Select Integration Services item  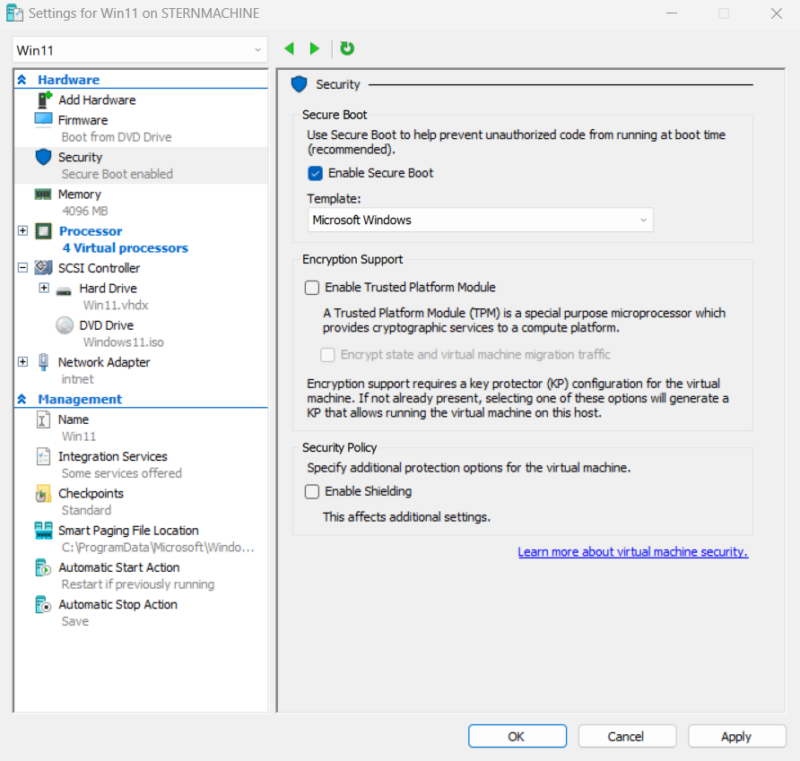coord(113,456)
